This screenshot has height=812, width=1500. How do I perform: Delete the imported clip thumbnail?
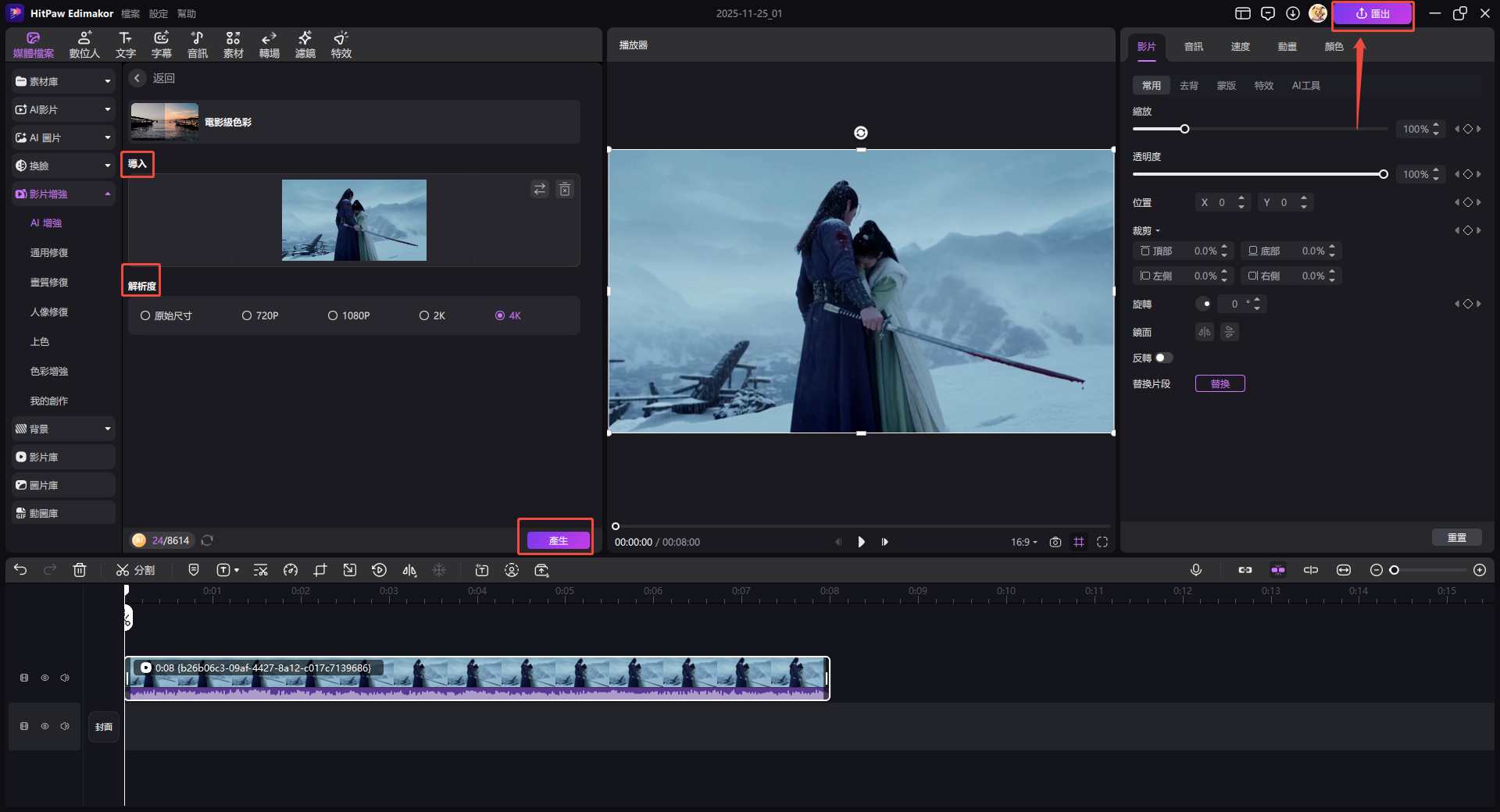point(565,190)
